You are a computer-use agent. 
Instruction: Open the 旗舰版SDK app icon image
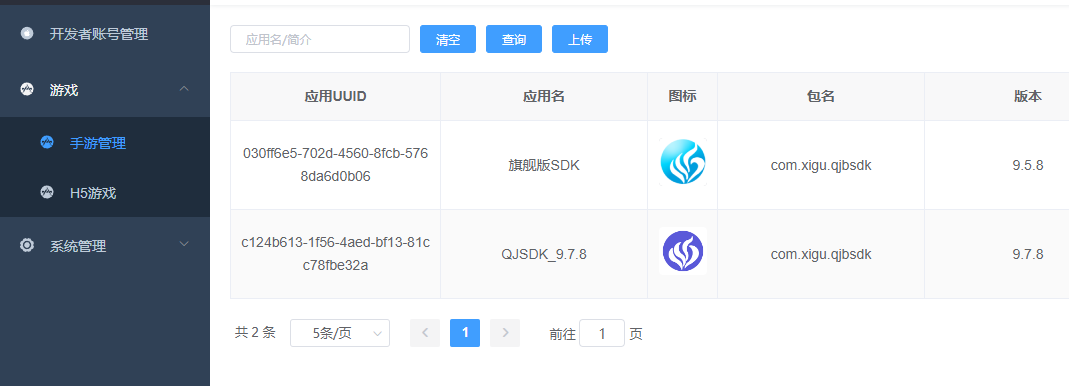coord(682,162)
